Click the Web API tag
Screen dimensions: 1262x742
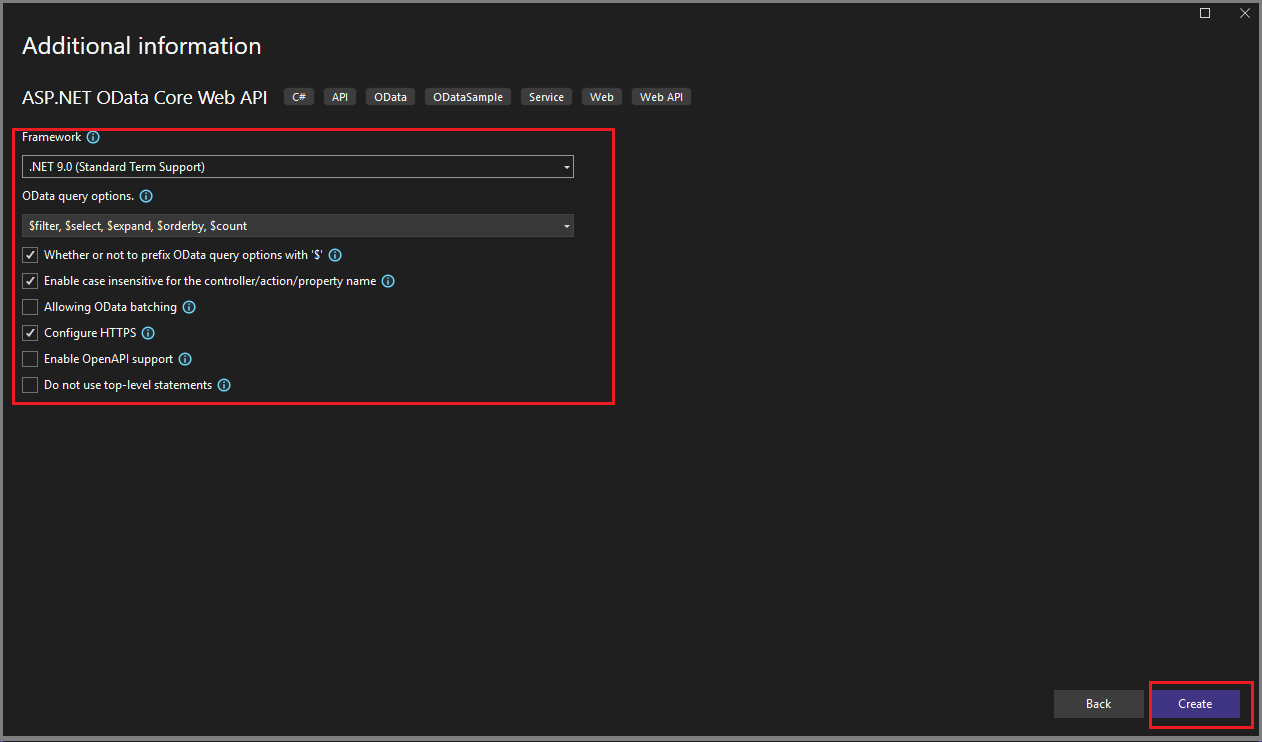pos(661,97)
